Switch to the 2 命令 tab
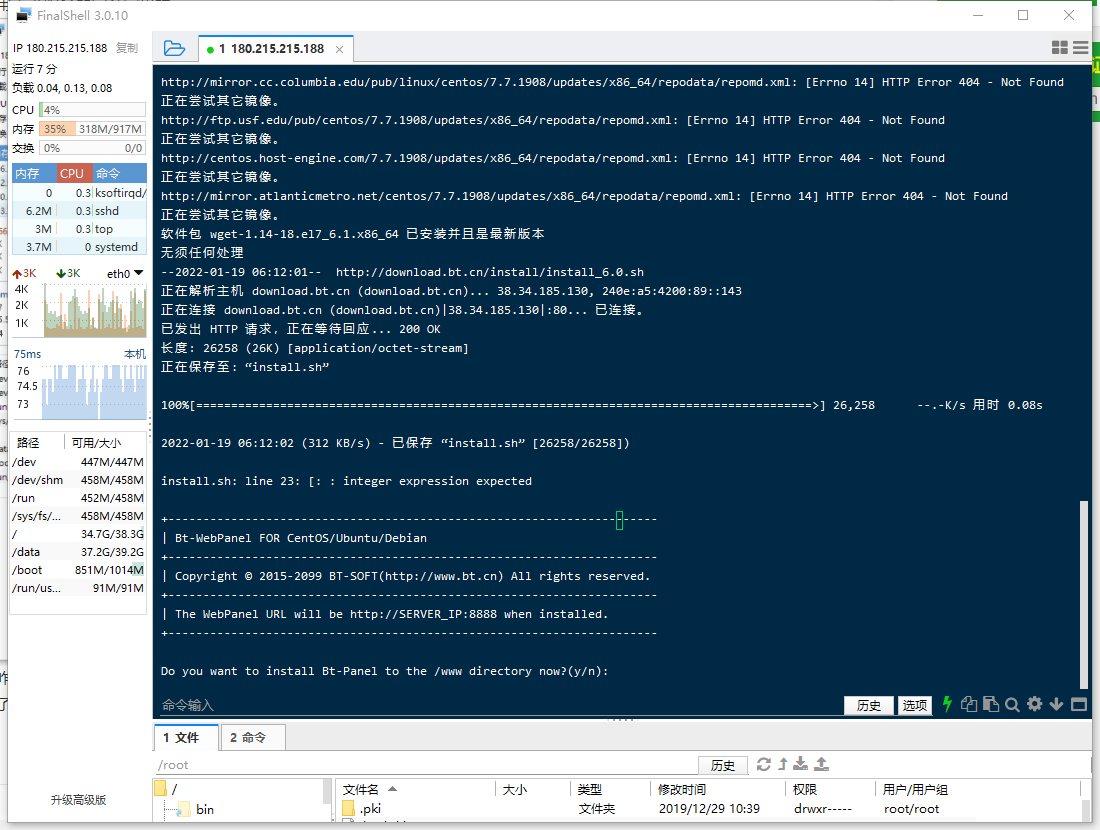 coord(253,737)
